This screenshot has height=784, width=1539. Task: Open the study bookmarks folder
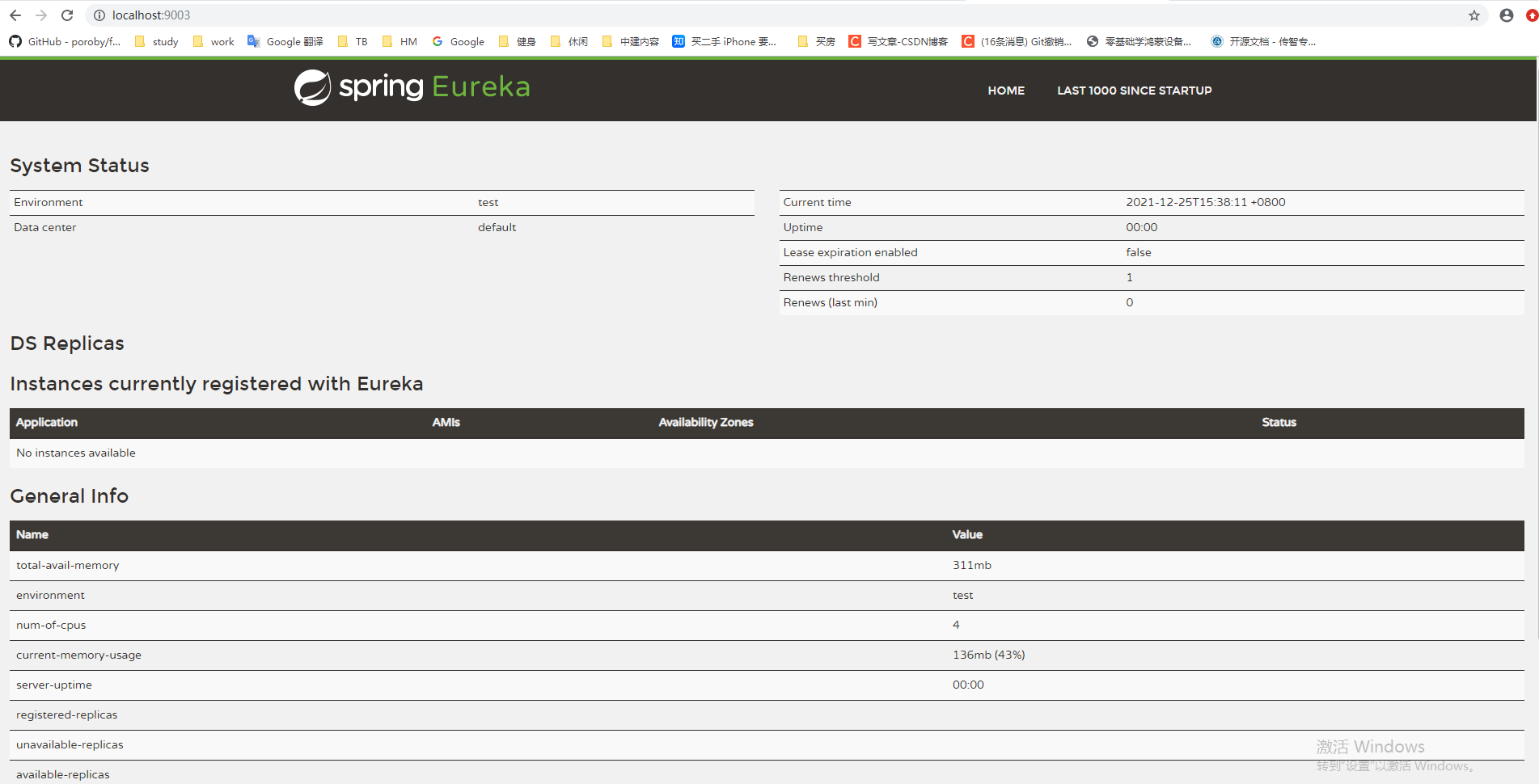coord(156,41)
